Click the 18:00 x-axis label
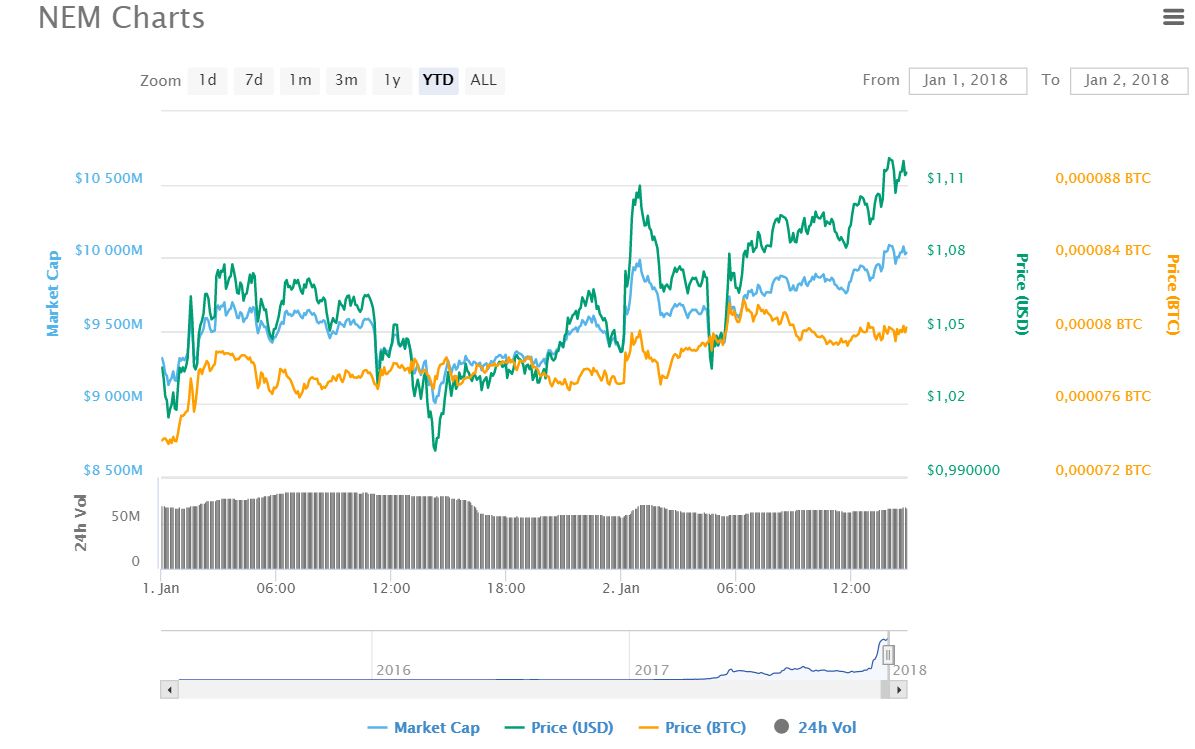The height and width of the screenshot is (749, 1195). tap(506, 588)
